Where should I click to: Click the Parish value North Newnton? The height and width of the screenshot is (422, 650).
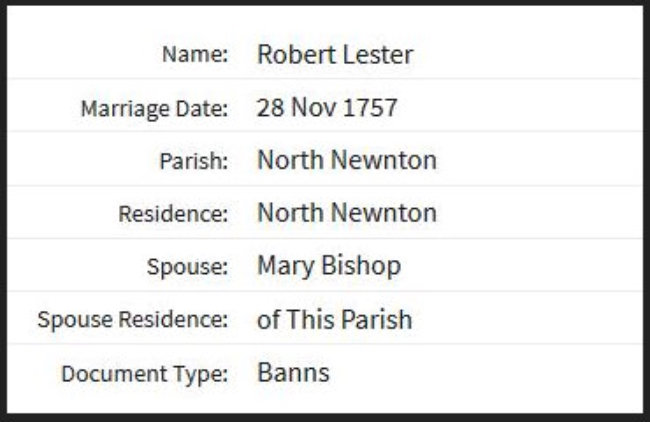coord(347,160)
